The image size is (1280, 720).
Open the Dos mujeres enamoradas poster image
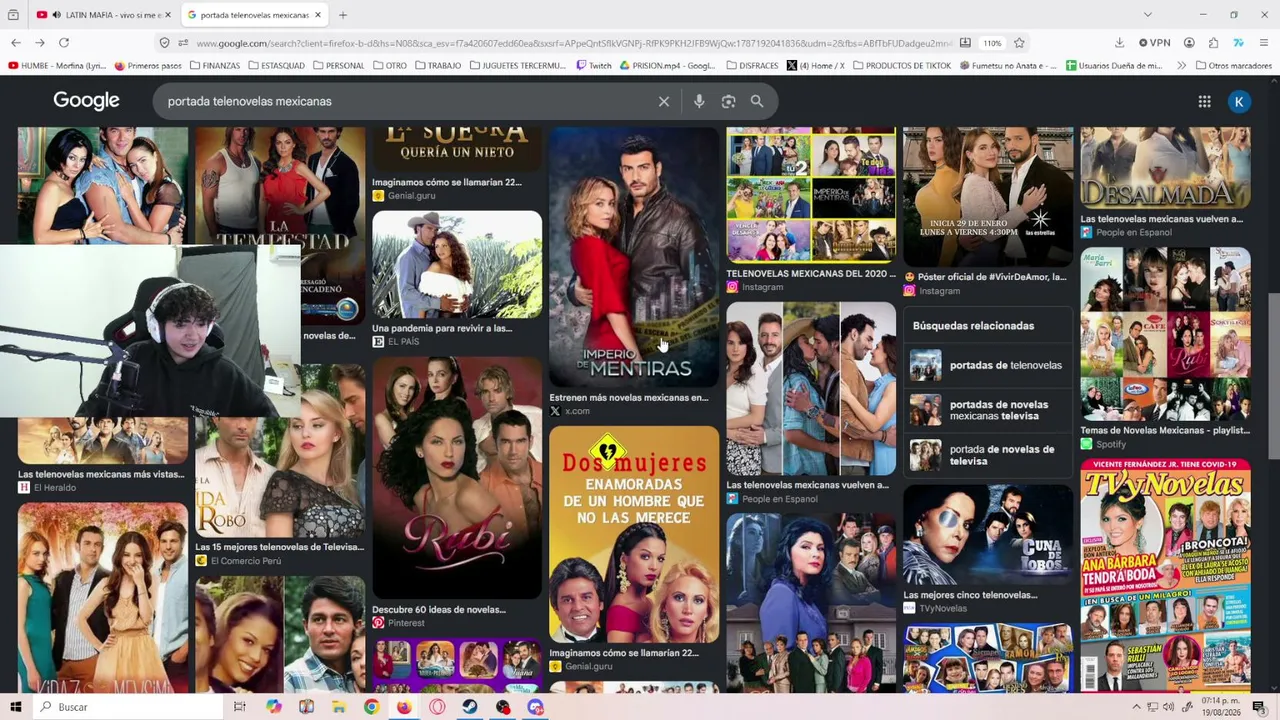634,534
